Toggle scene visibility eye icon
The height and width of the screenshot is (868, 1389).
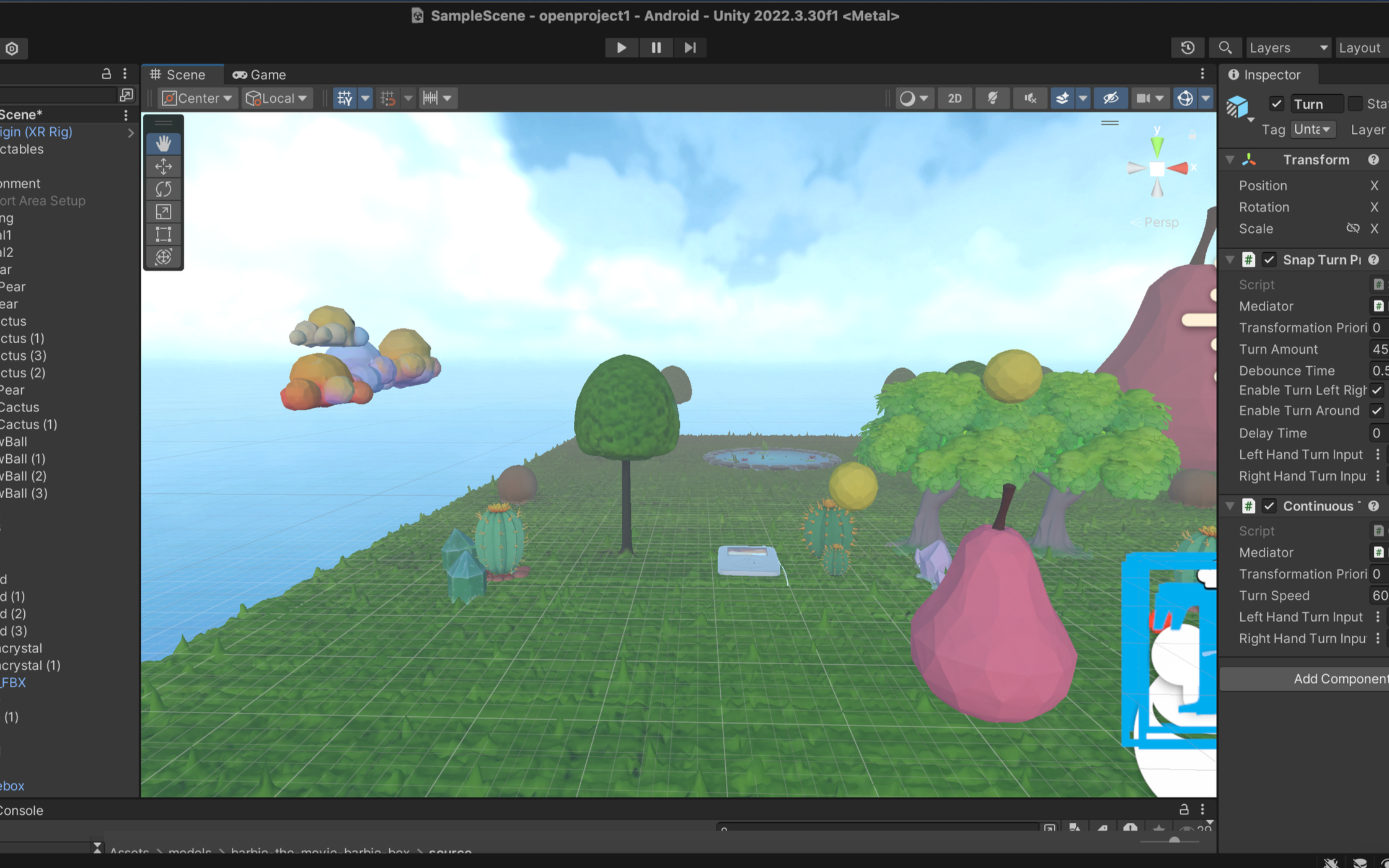(1110, 98)
